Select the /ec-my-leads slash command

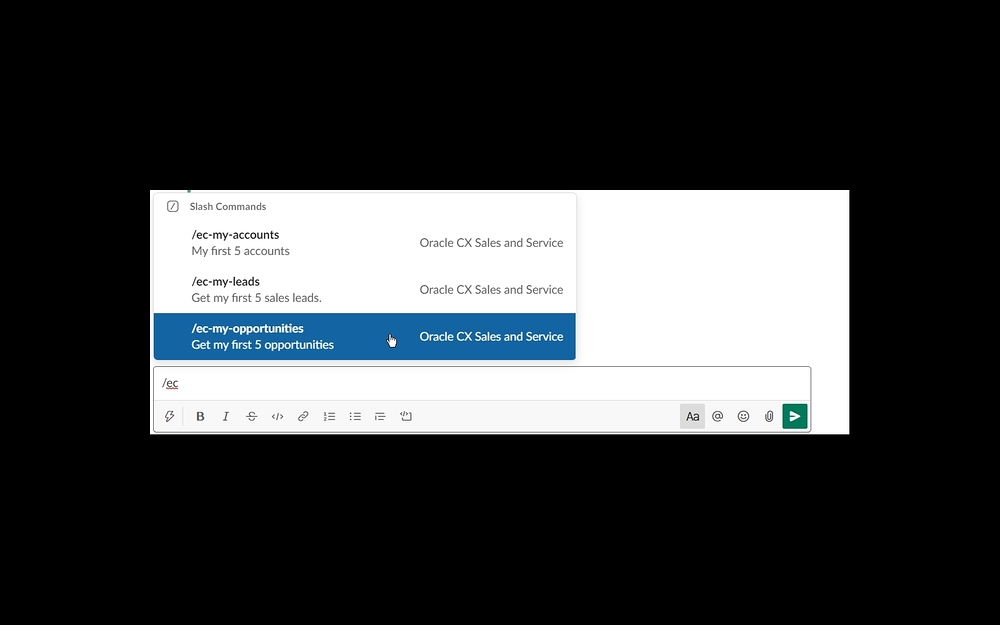coord(365,290)
